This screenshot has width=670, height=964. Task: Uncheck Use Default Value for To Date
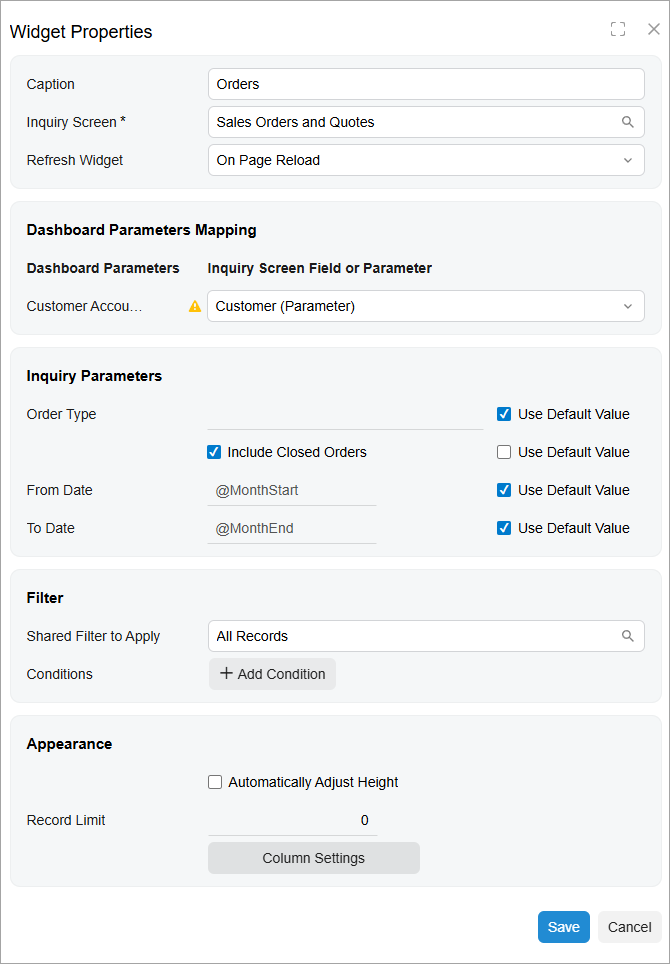[x=504, y=528]
